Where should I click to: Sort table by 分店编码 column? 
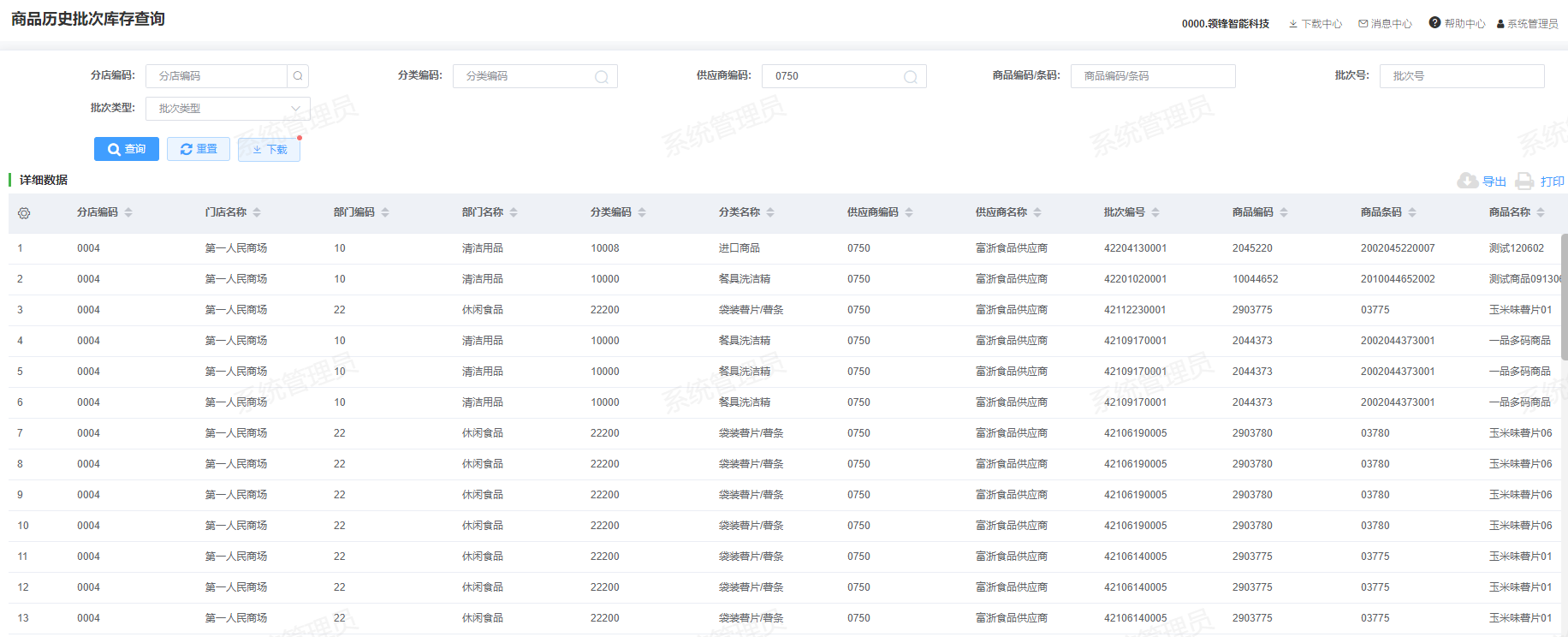[128, 212]
